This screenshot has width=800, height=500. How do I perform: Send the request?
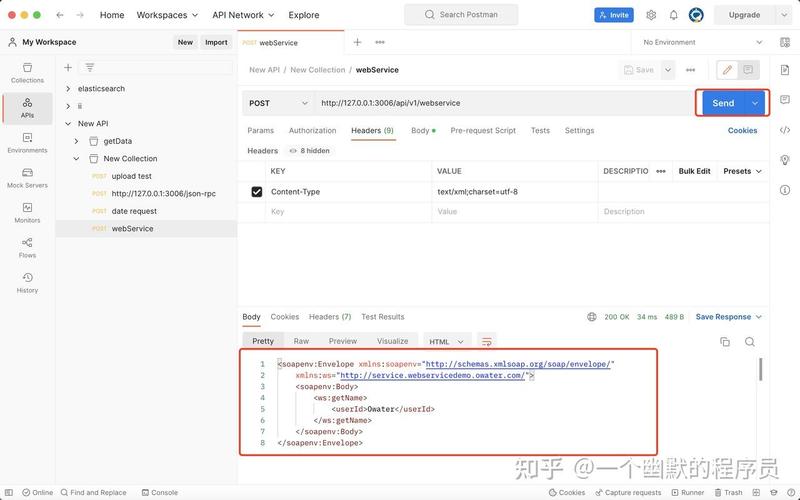723,103
